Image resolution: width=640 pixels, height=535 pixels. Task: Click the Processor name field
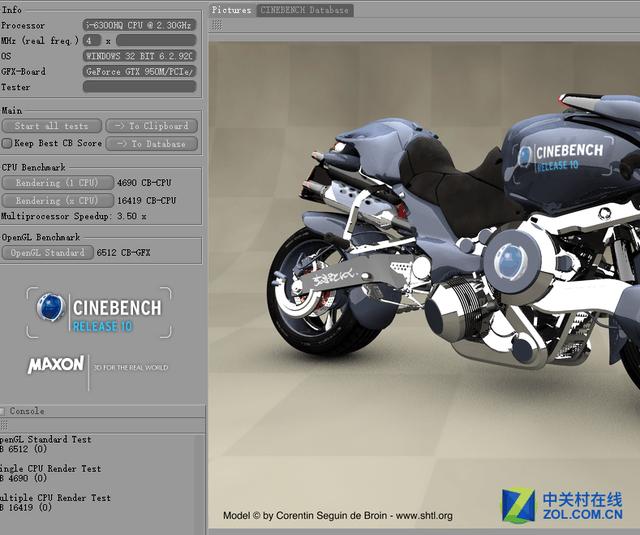pyautogui.click(x=139, y=25)
